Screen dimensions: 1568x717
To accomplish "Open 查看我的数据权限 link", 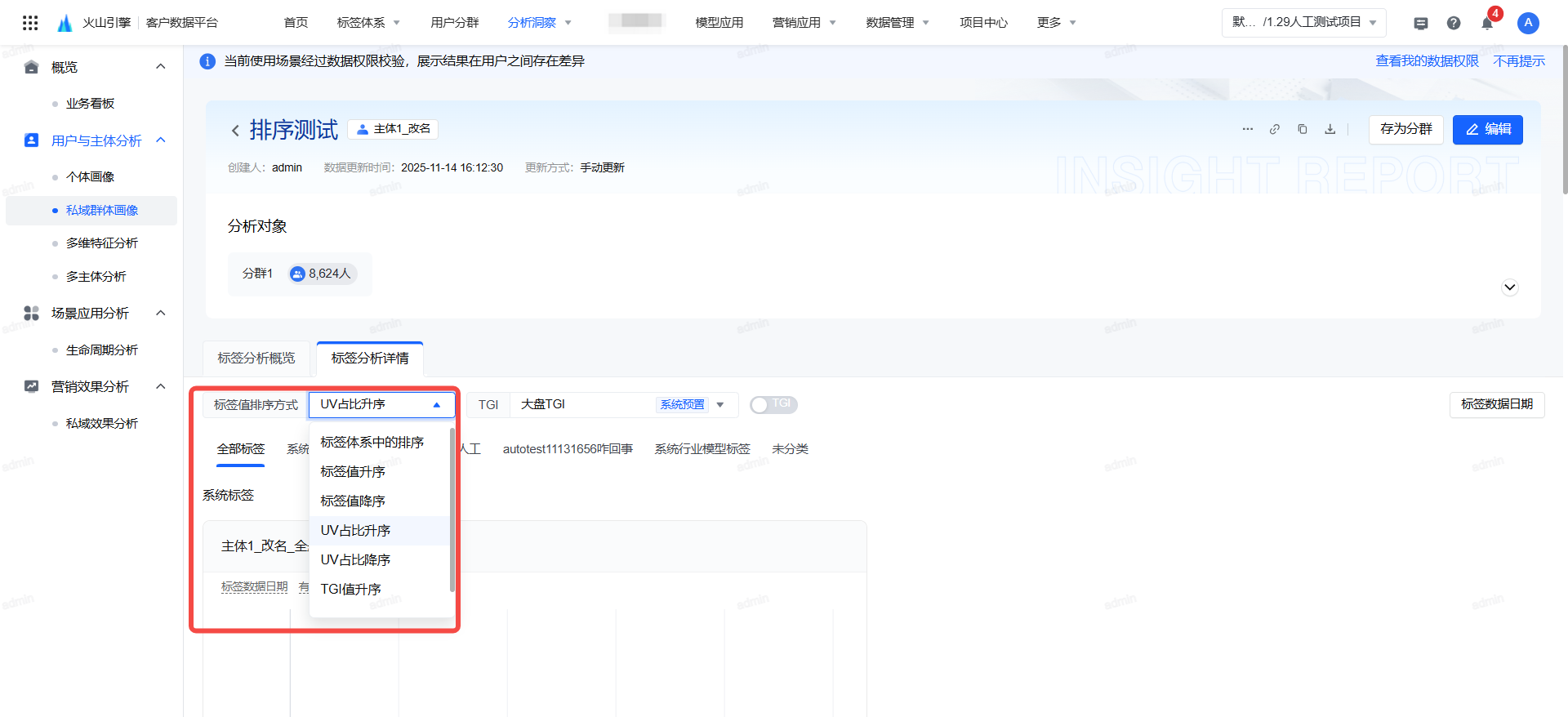I will click(1428, 61).
